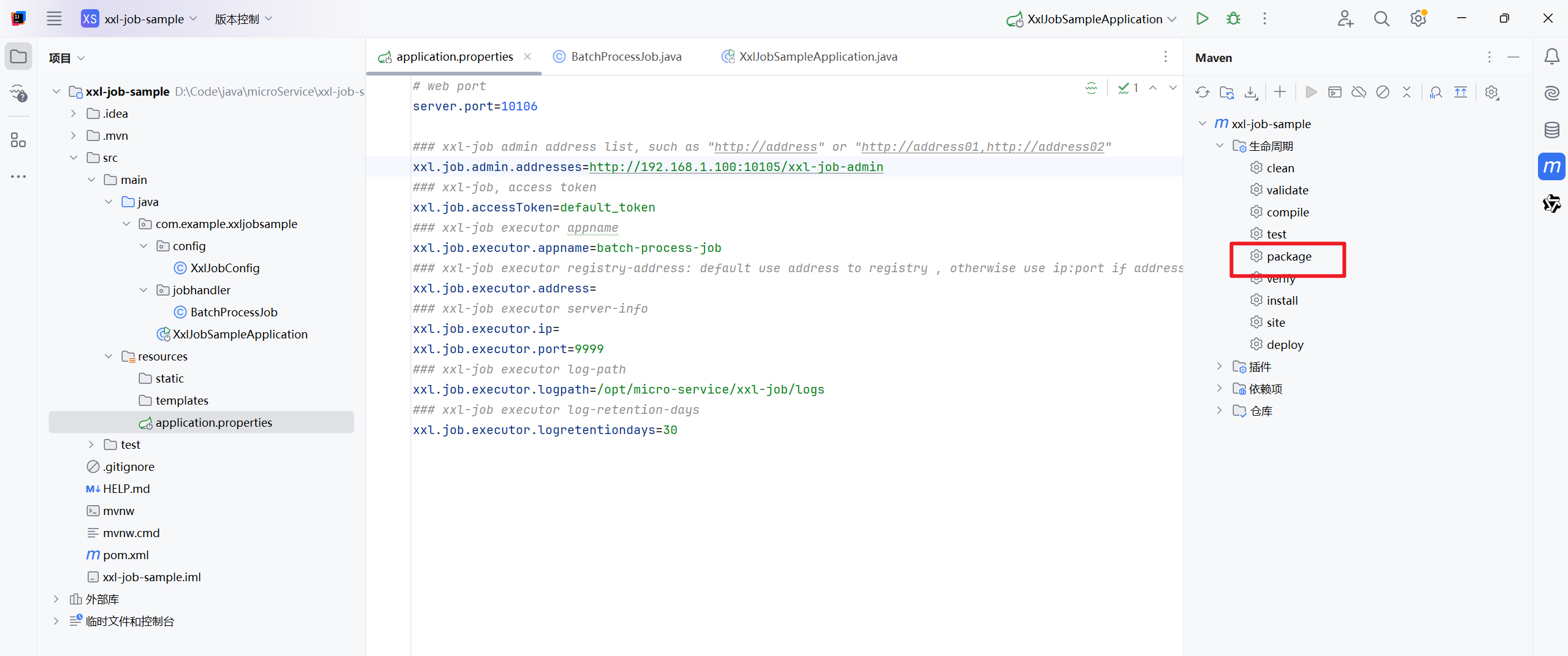Run XxlJobSampleApplication with the play button

coord(1202,18)
